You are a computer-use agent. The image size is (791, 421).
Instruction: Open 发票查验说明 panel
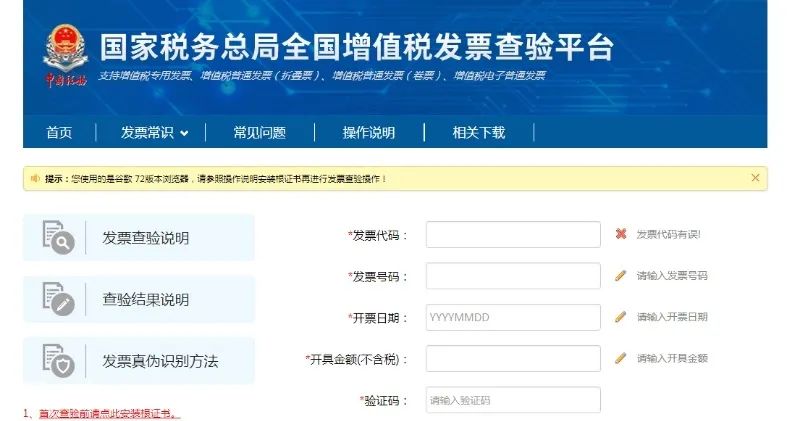tap(139, 237)
